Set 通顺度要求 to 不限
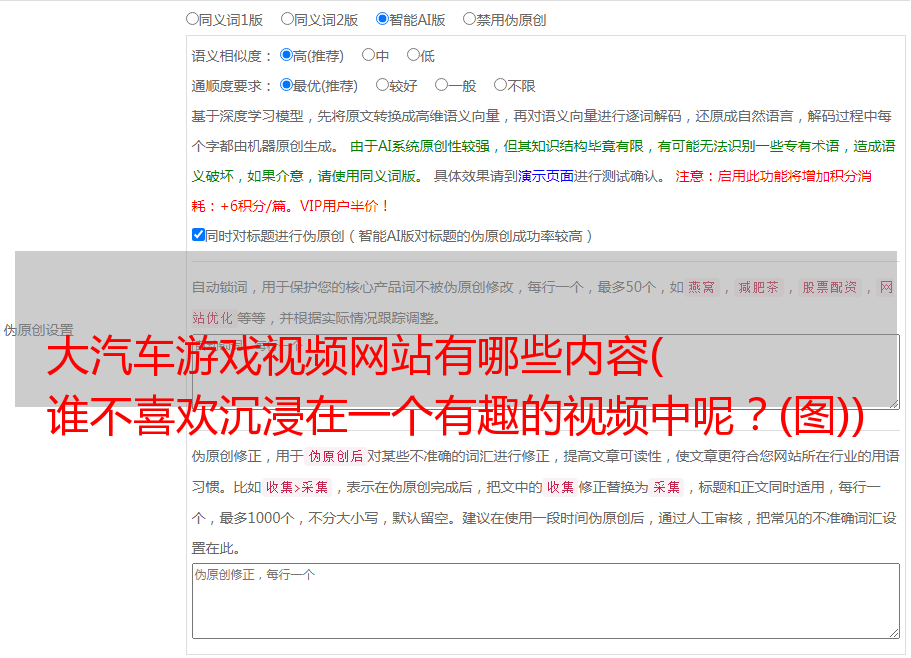The width and height of the screenshot is (911, 658). point(500,85)
